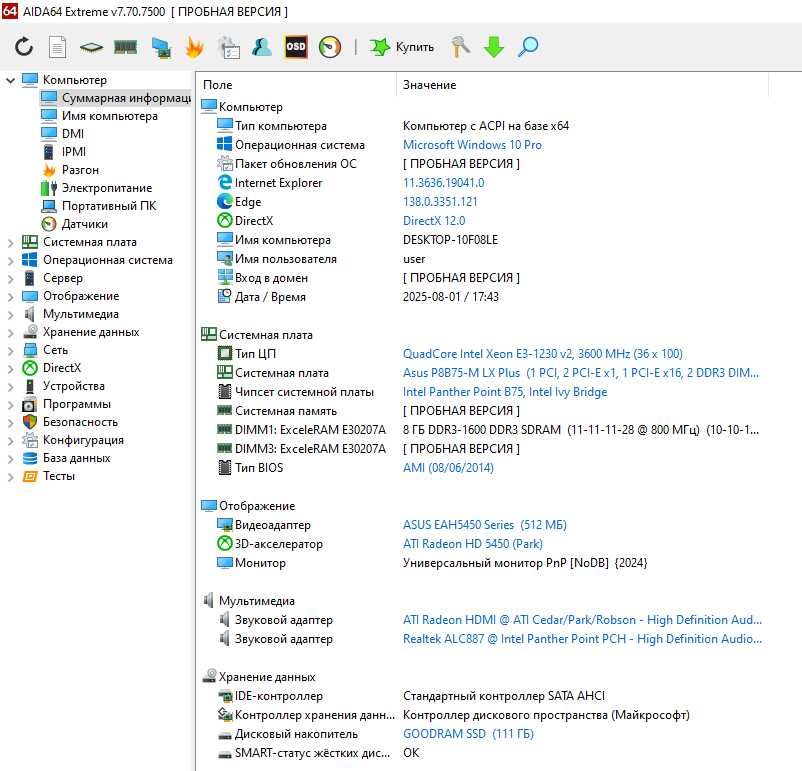Expand the Отображение tree node
Screen dimensions: 802x771
[x=10, y=296]
